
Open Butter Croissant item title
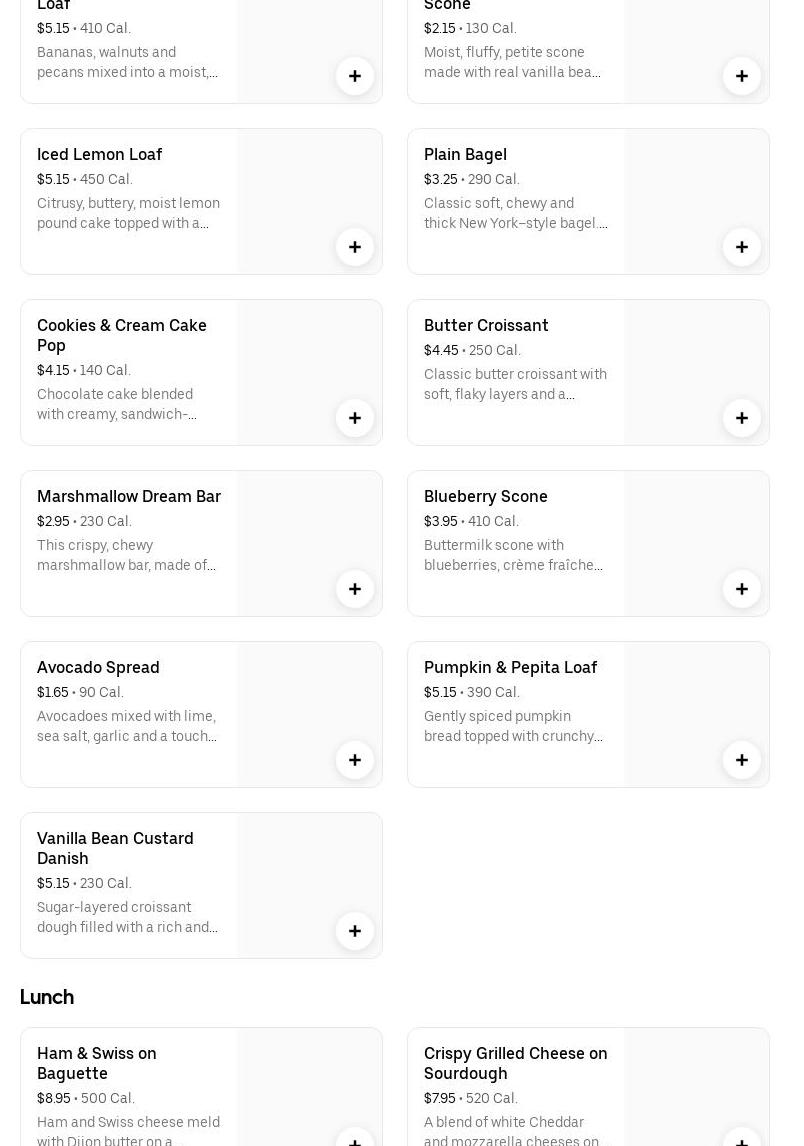(486, 325)
